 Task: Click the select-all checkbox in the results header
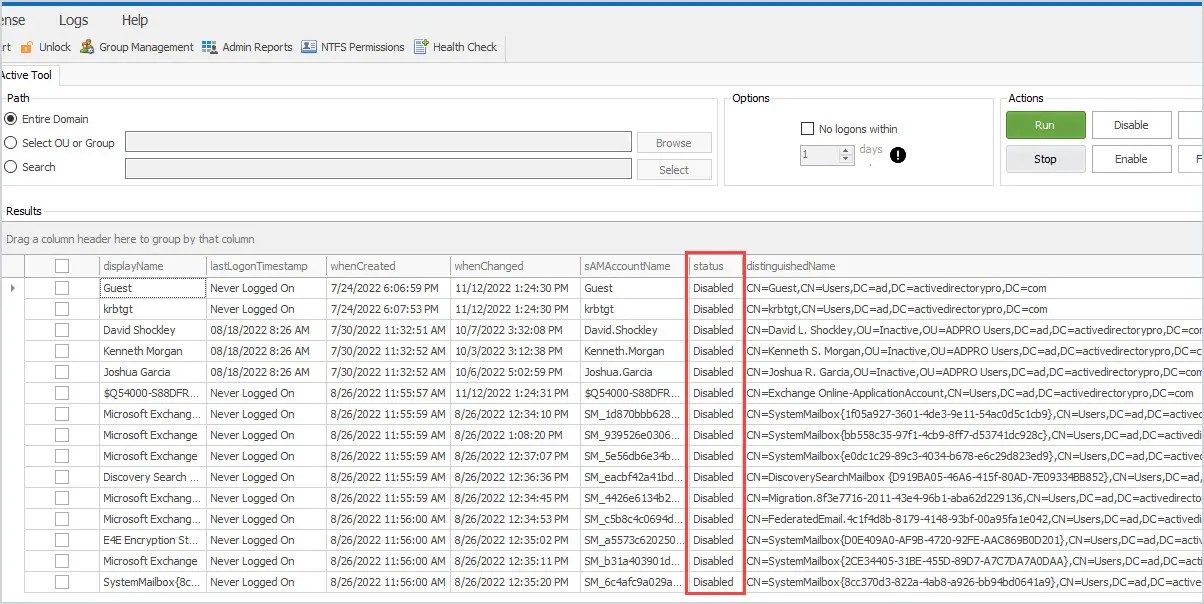pyautogui.click(x=61, y=264)
